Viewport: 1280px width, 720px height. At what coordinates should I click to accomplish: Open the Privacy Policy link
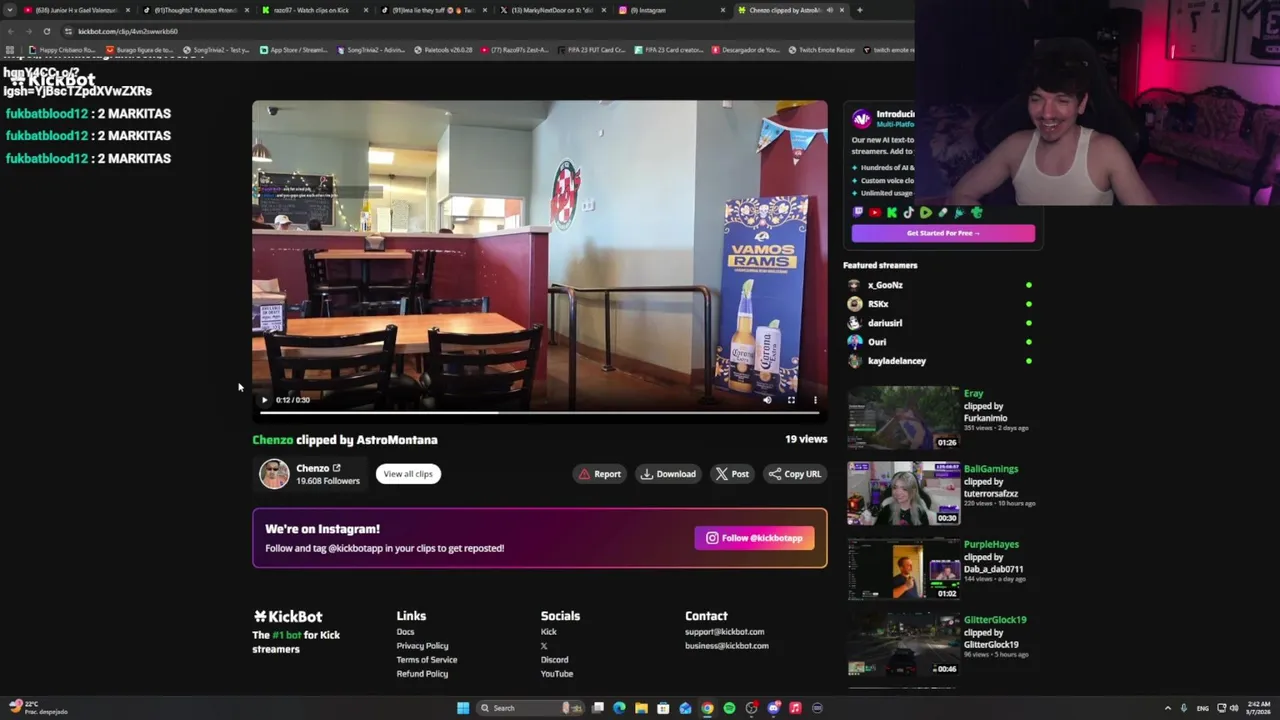[422, 646]
